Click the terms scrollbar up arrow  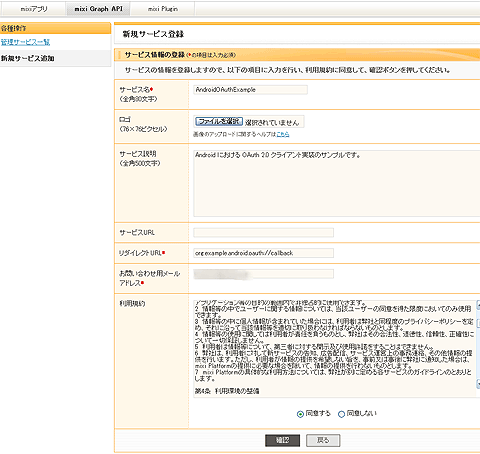coord(478,305)
